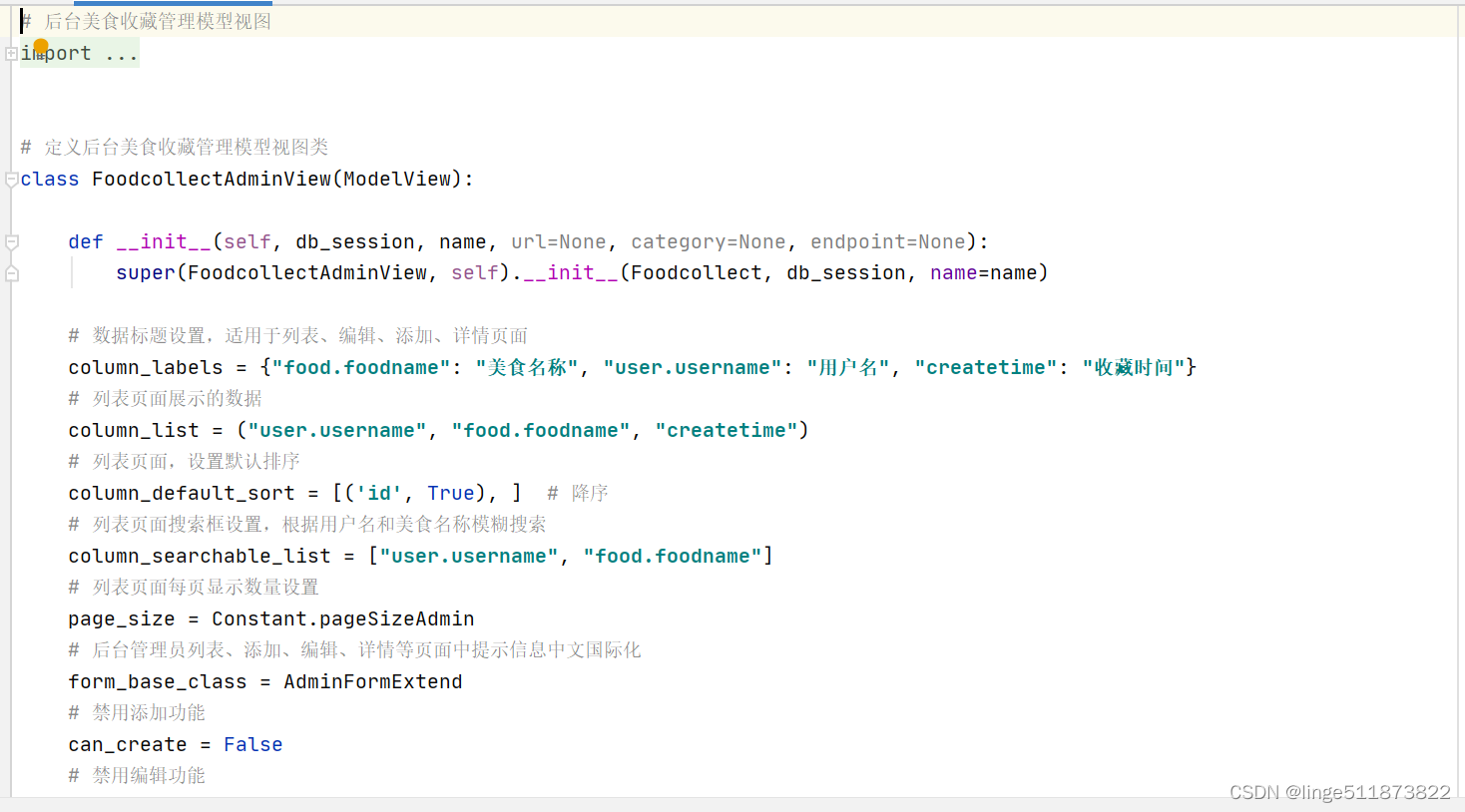Click the fold end marker beside the super line

(11, 273)
